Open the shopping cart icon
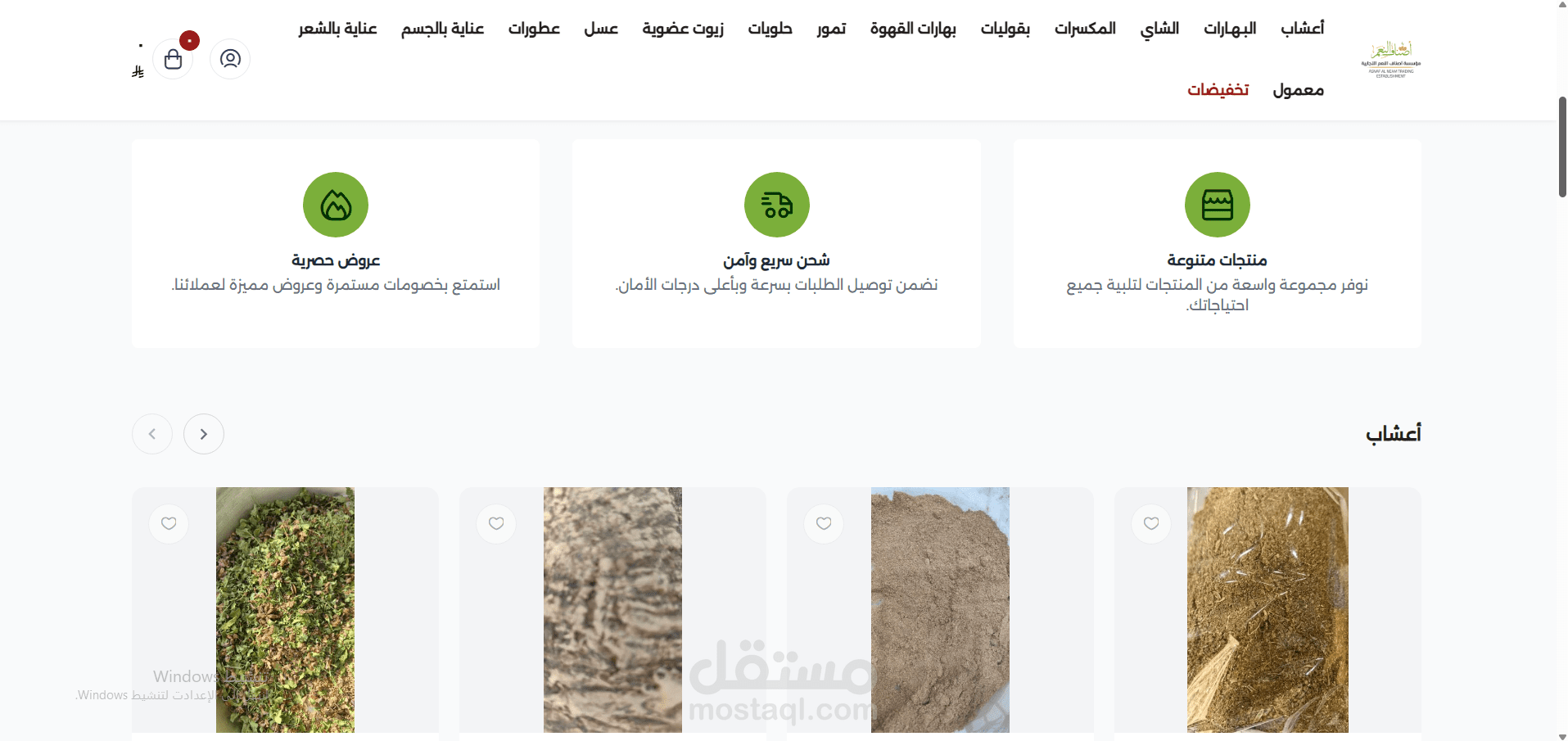The image size is (1568, 741). pos(173,59)
